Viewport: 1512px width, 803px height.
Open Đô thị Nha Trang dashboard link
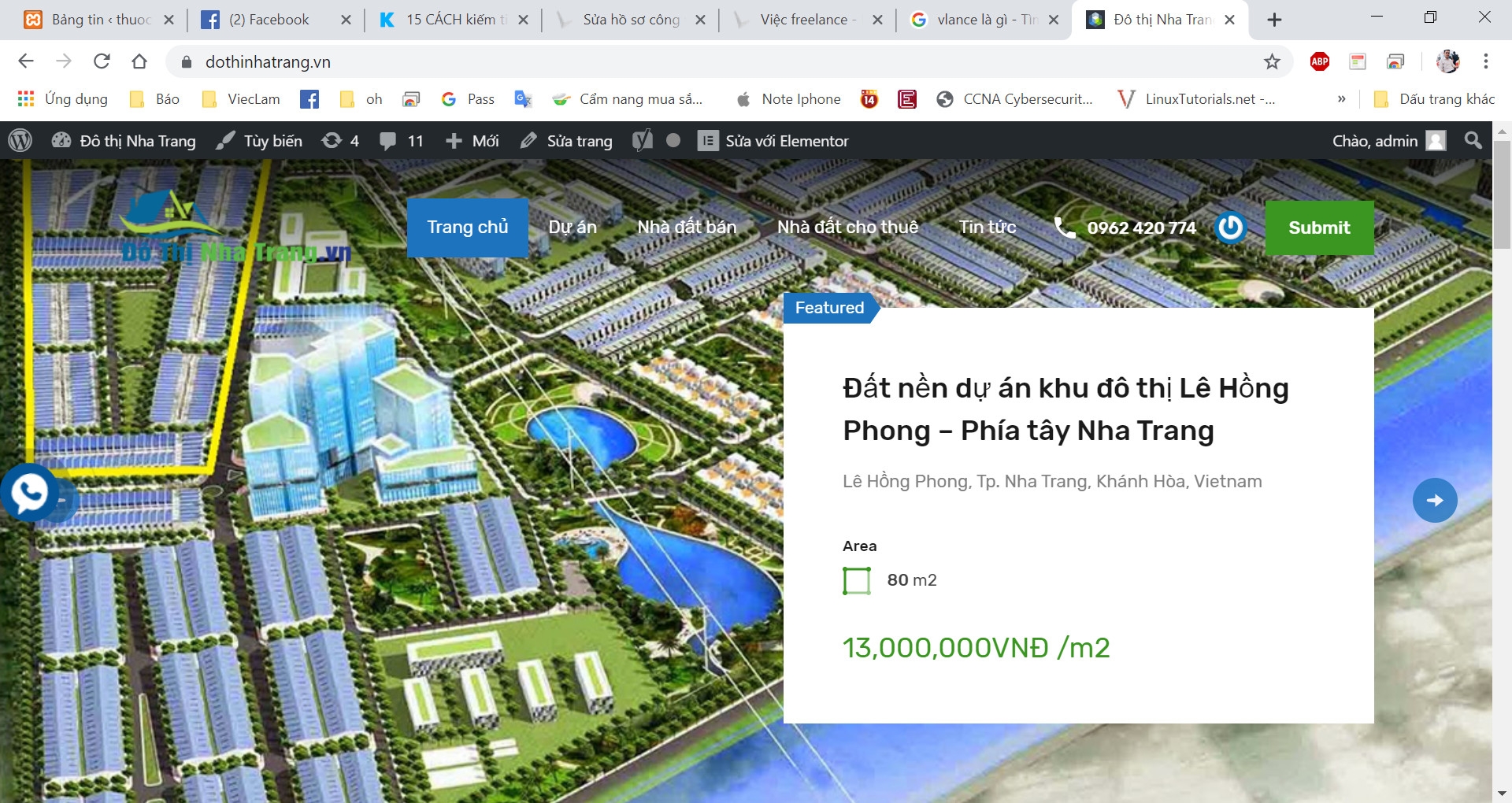124,141
